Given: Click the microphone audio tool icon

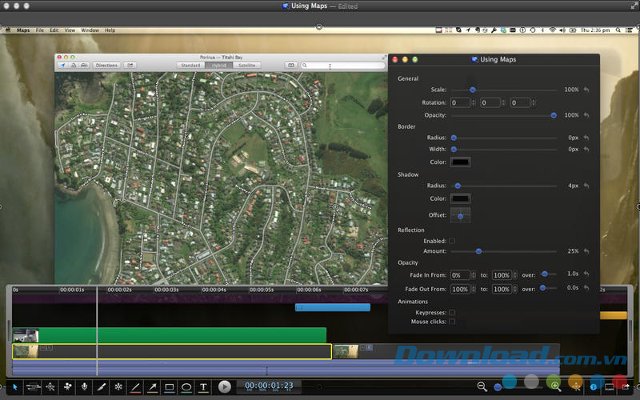Looking at the screenshot, I should pyautogui.click(x=84, y=386).
